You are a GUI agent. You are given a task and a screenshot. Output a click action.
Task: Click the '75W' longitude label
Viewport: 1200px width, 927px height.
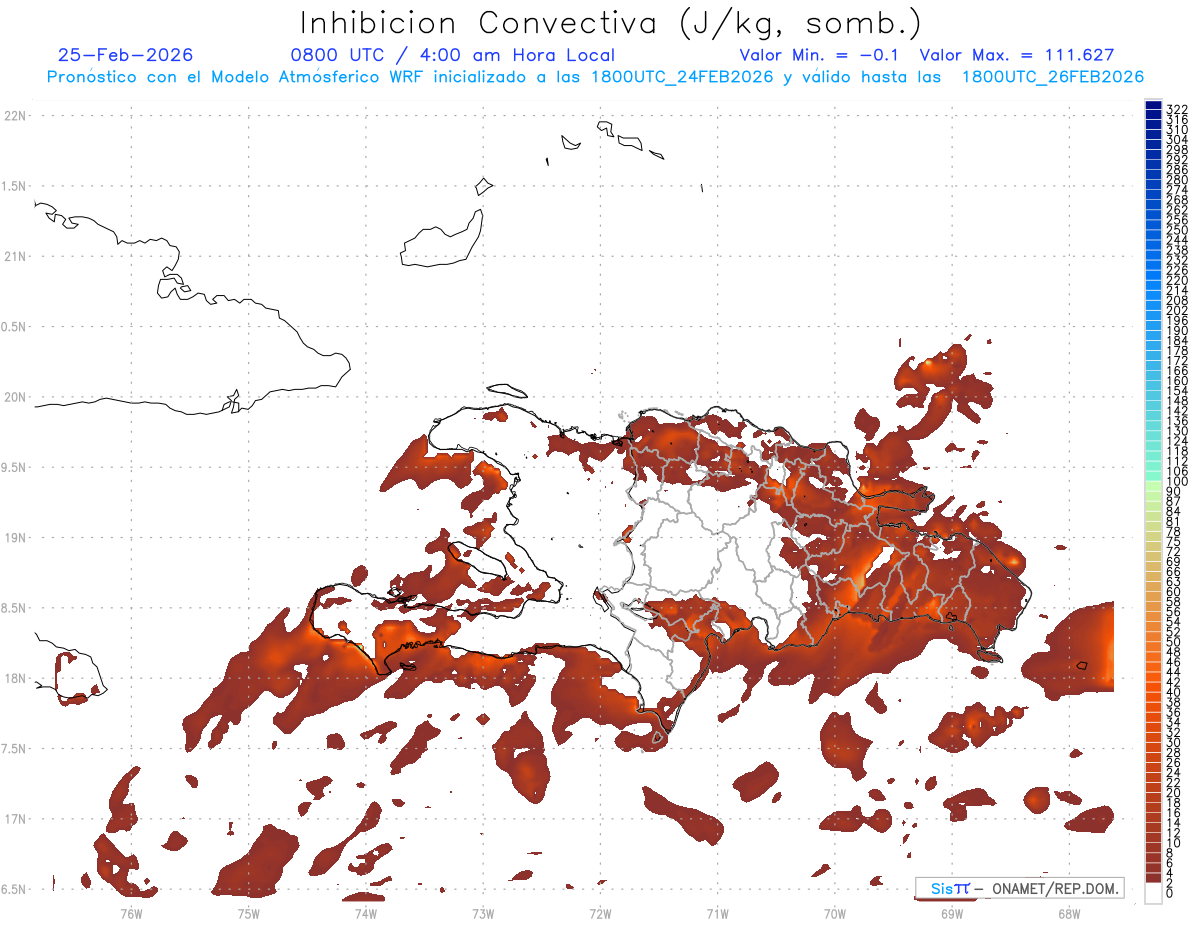248,913
